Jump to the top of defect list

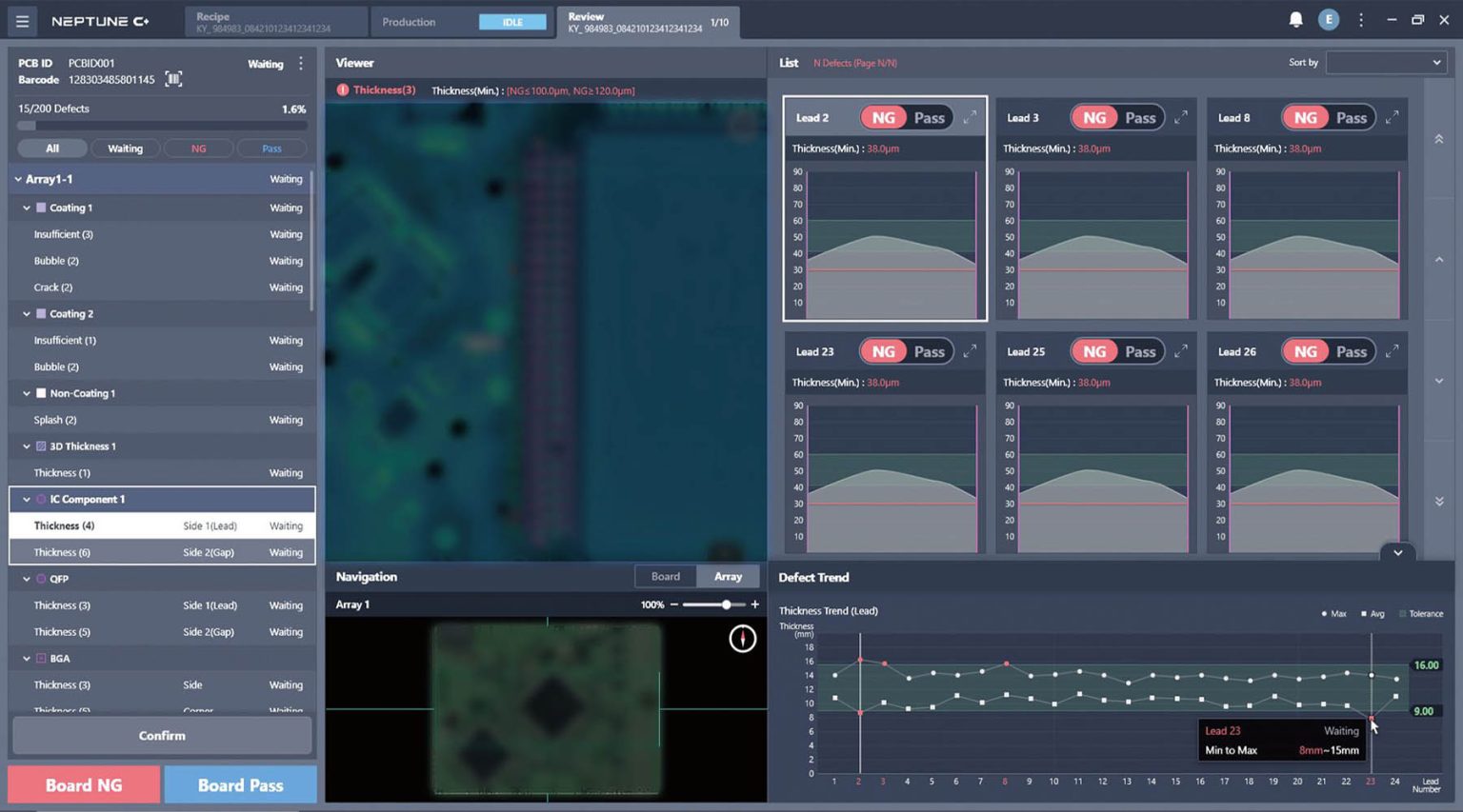point(1439,139)
